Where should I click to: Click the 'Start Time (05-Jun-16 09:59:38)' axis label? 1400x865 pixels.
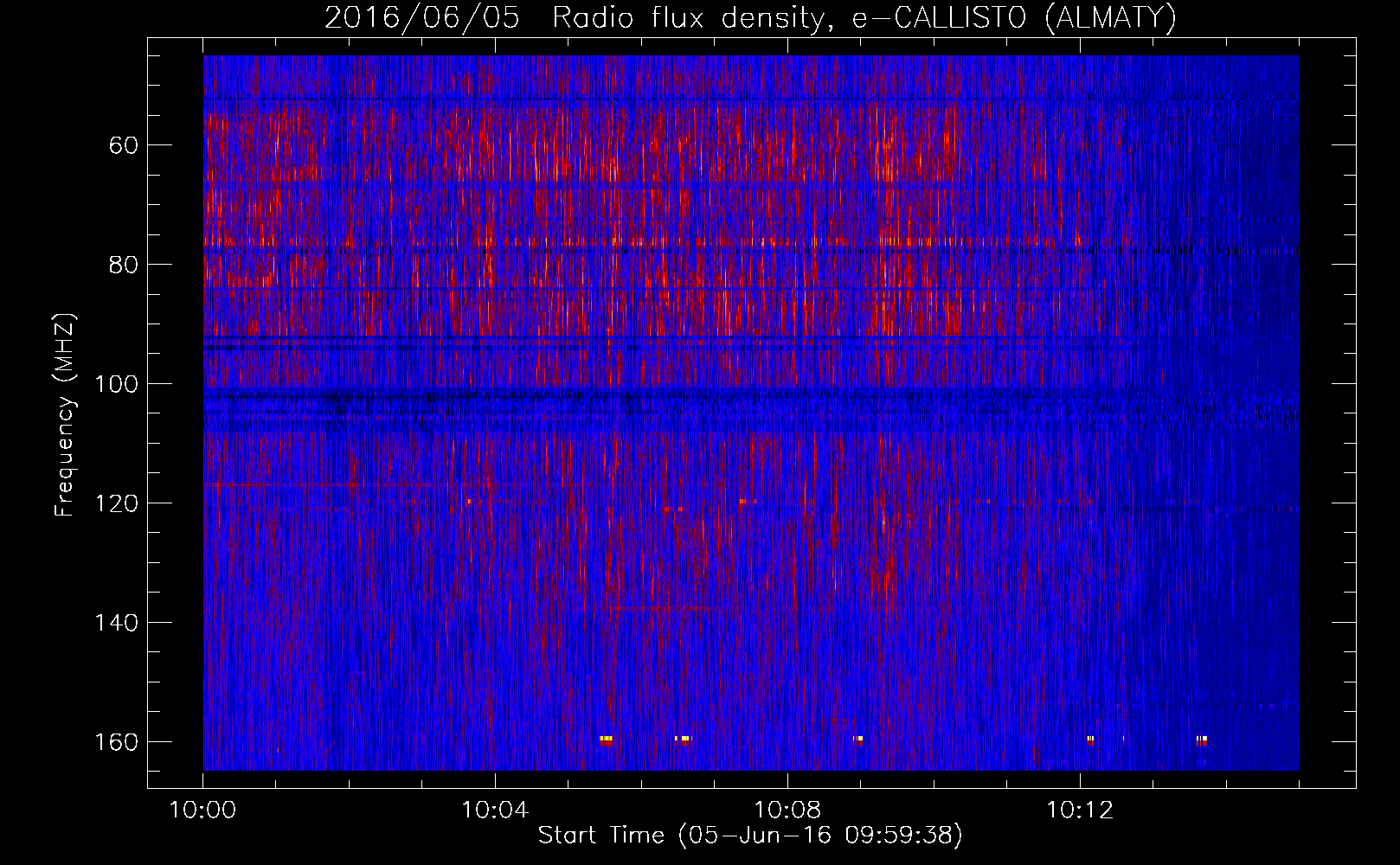pos(750,835)
